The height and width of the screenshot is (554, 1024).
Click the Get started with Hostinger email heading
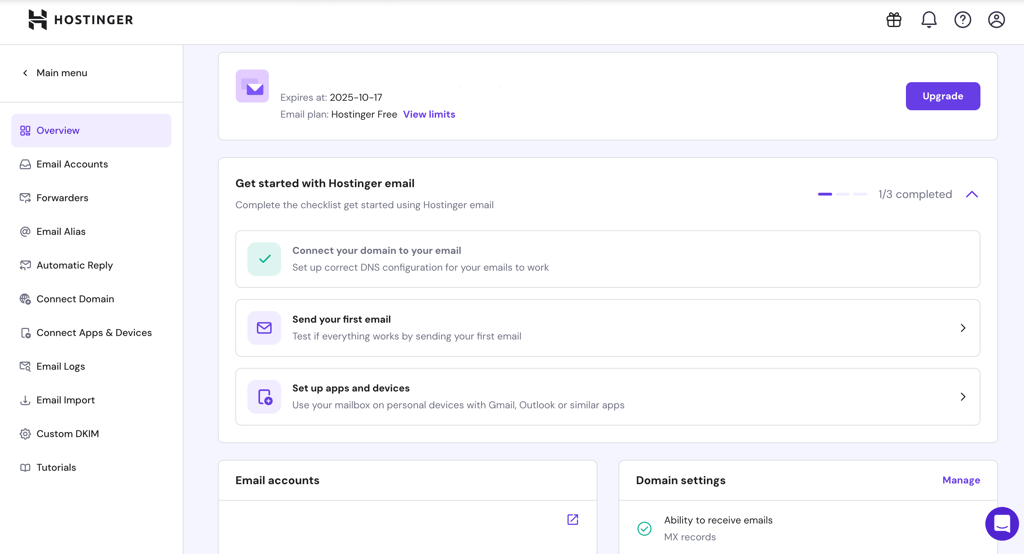[x=325, y=184]
